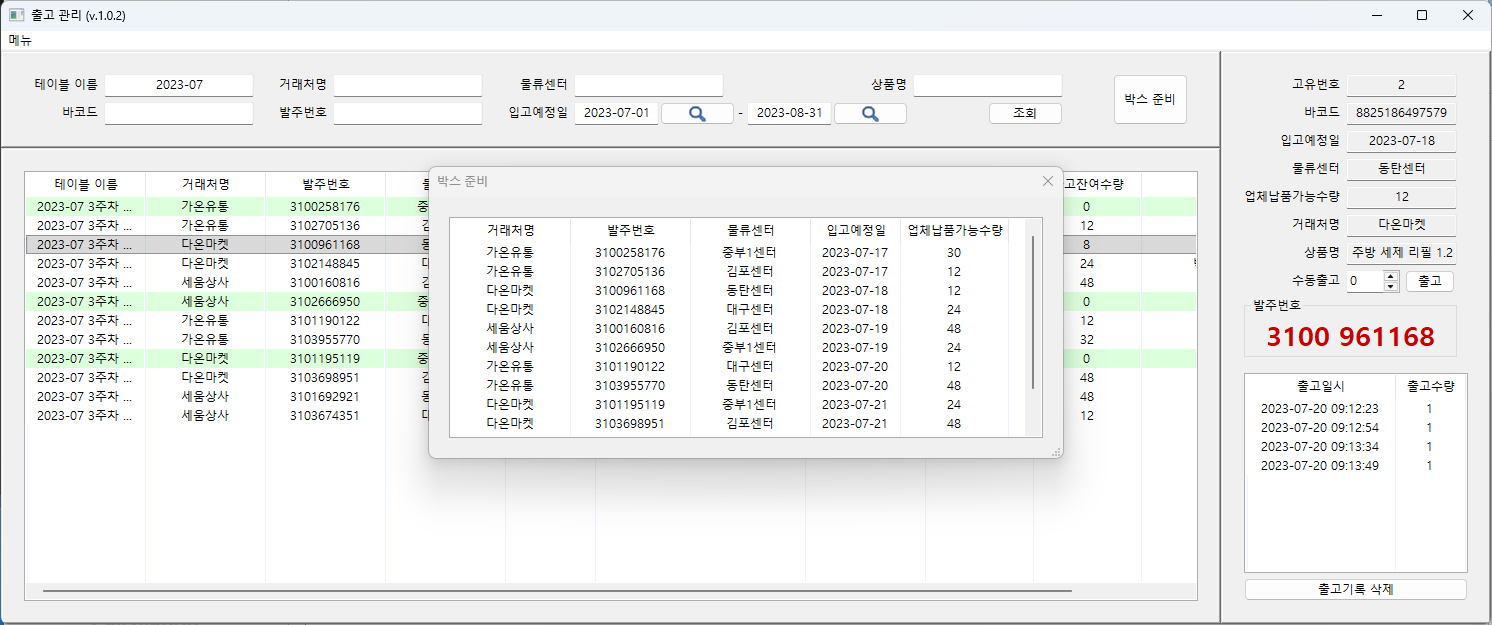Select main table row with order 3101692921
Screen dimensions: 1492x625
tap(611, 396)
